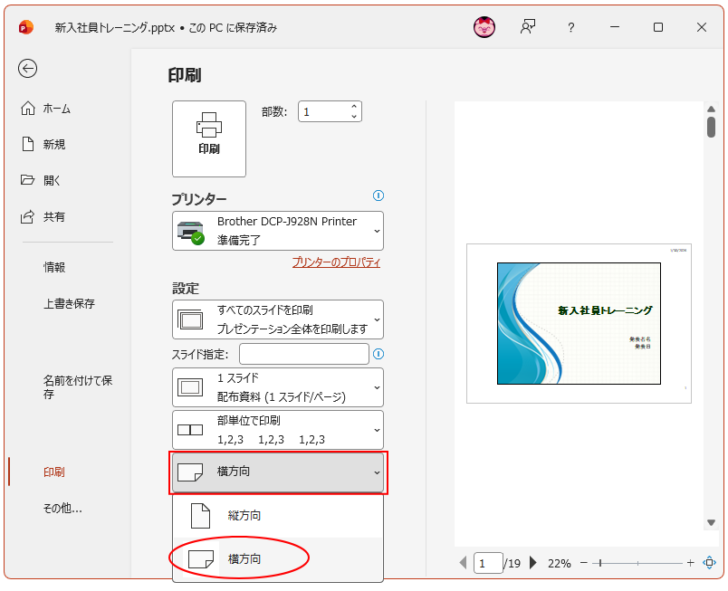Click in the 部数 copies field
728x591 pixels.
coord(324,111)
